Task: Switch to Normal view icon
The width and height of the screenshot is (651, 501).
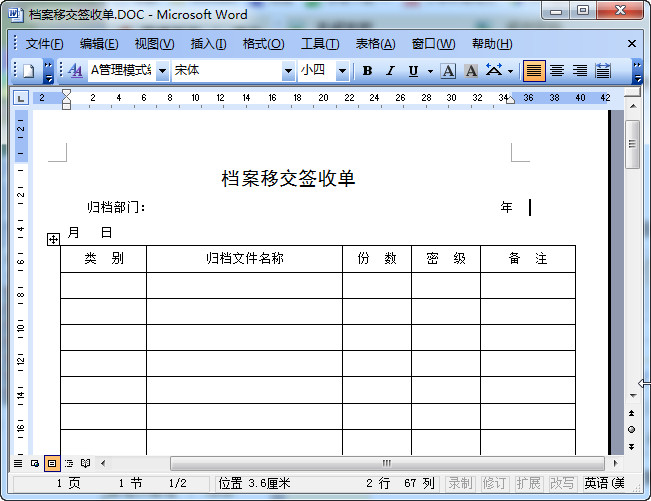Action: click(18, 463)
